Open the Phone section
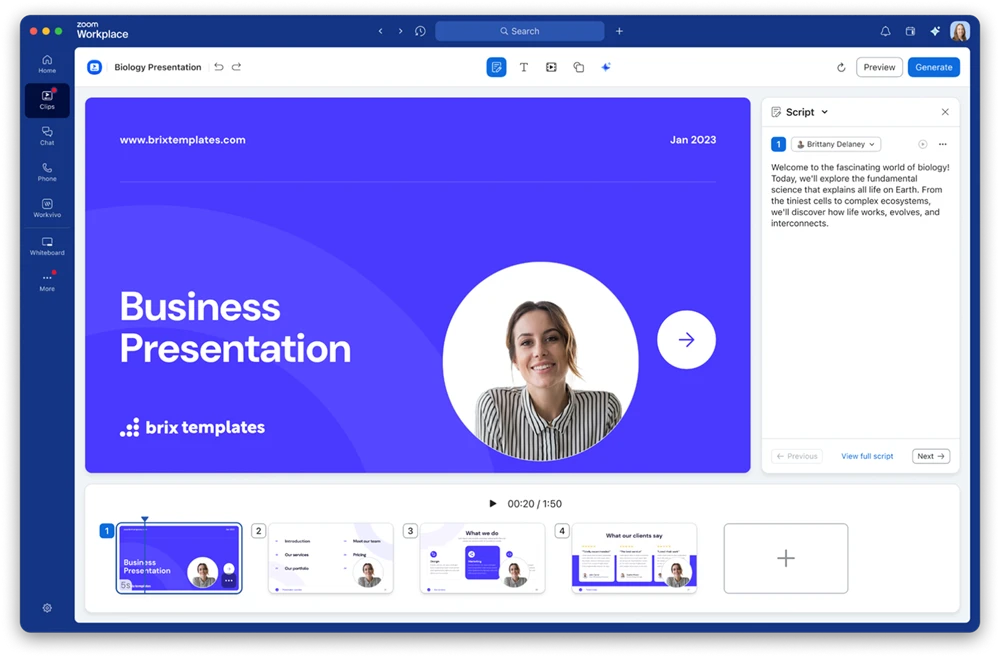The width and height of the screenshot is (1000, 658). (x=47, y=172)
